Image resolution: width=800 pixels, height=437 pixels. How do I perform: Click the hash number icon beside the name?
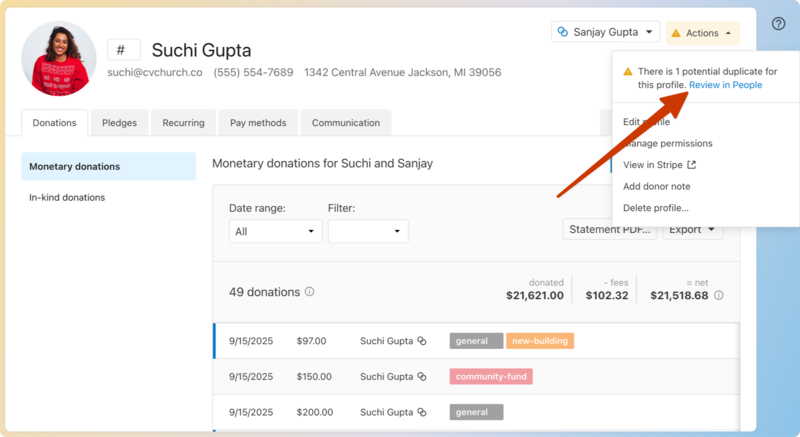coord(123,50)
